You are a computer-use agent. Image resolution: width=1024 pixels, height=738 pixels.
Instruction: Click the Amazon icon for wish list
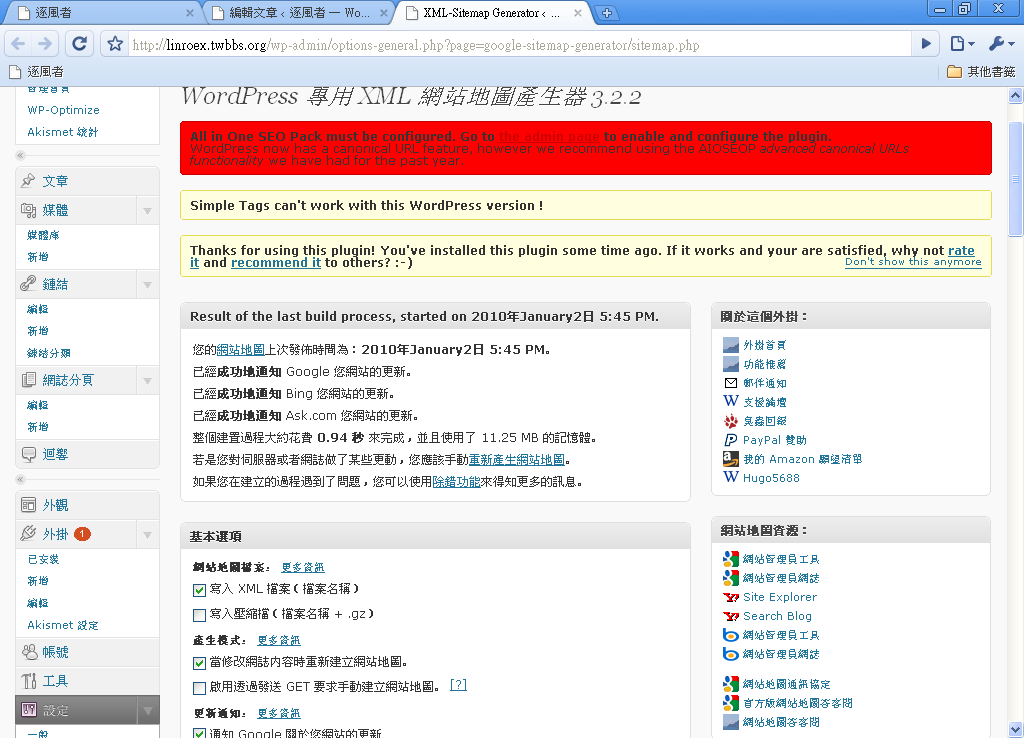(731, 459)
